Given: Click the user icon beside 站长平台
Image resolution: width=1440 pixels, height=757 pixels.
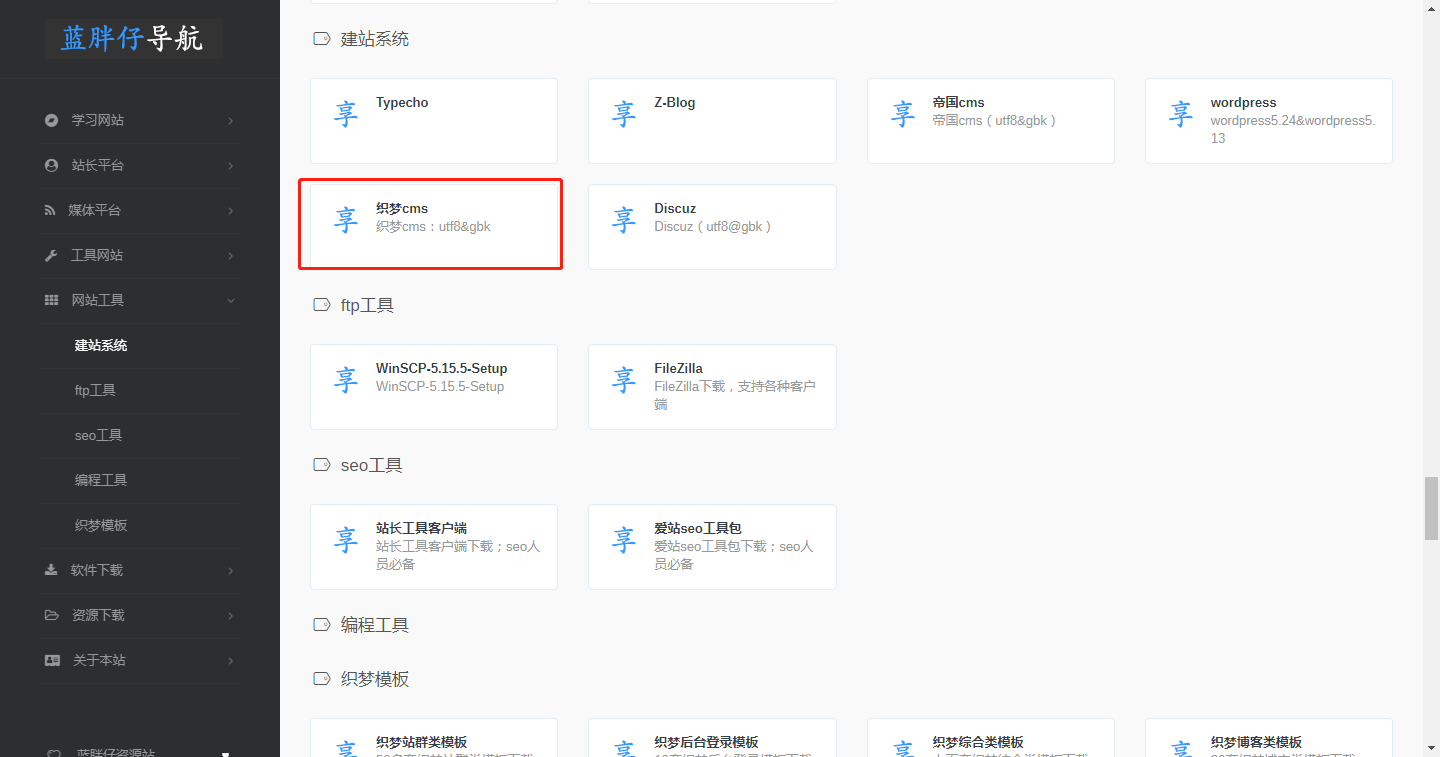Looking at the screenshot, I should pyautogui.click(x=51, y=165).
